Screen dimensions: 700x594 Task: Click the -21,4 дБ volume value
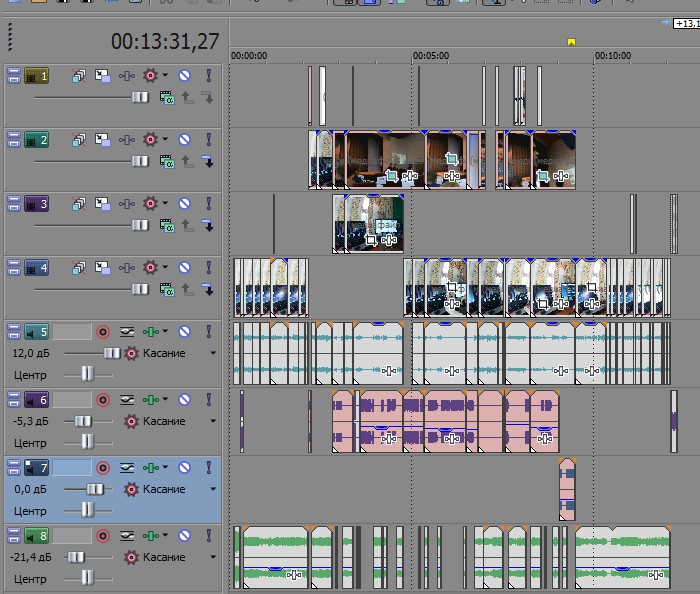[31, 557]
